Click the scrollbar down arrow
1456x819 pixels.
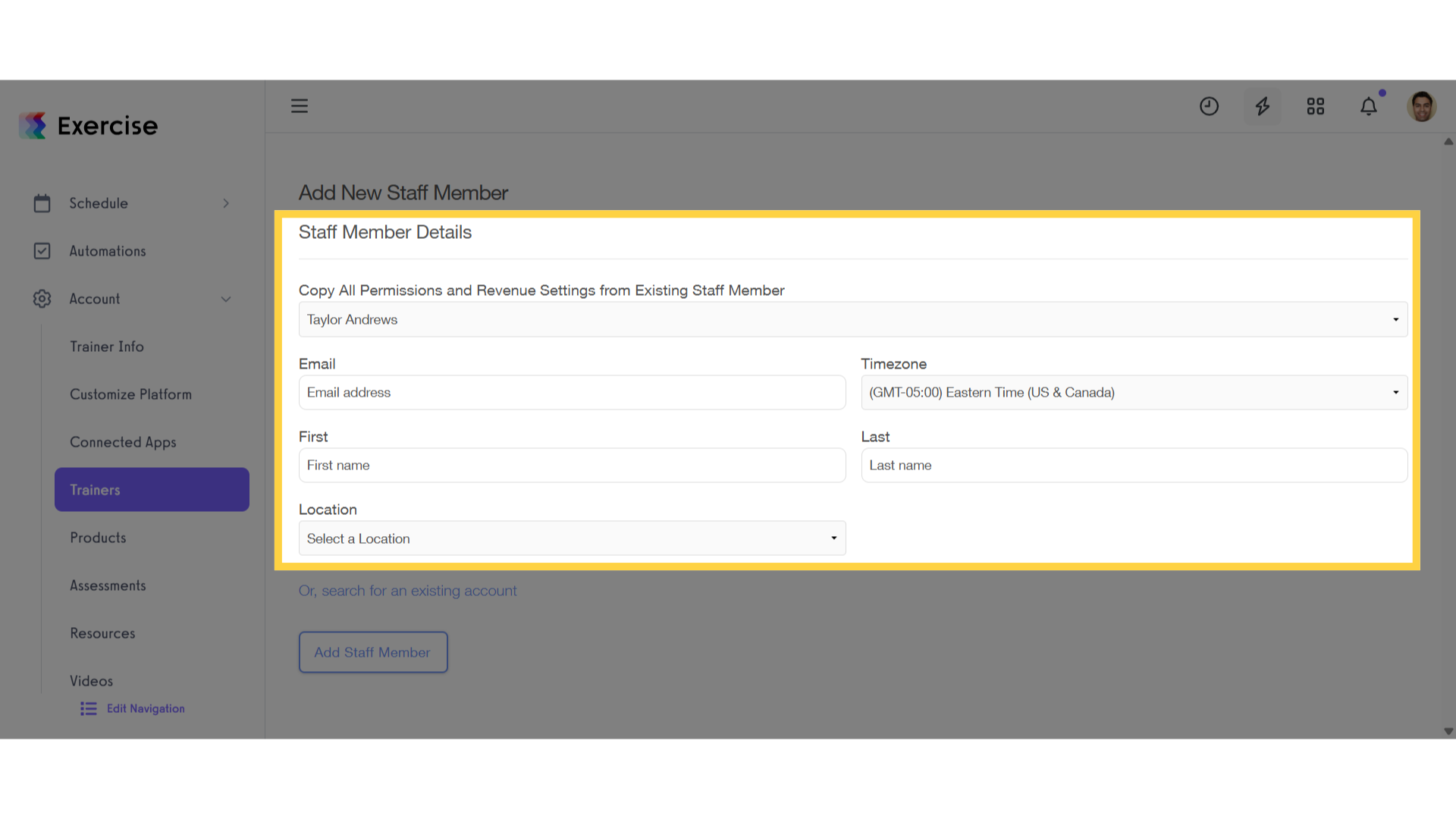(1448, 732)
